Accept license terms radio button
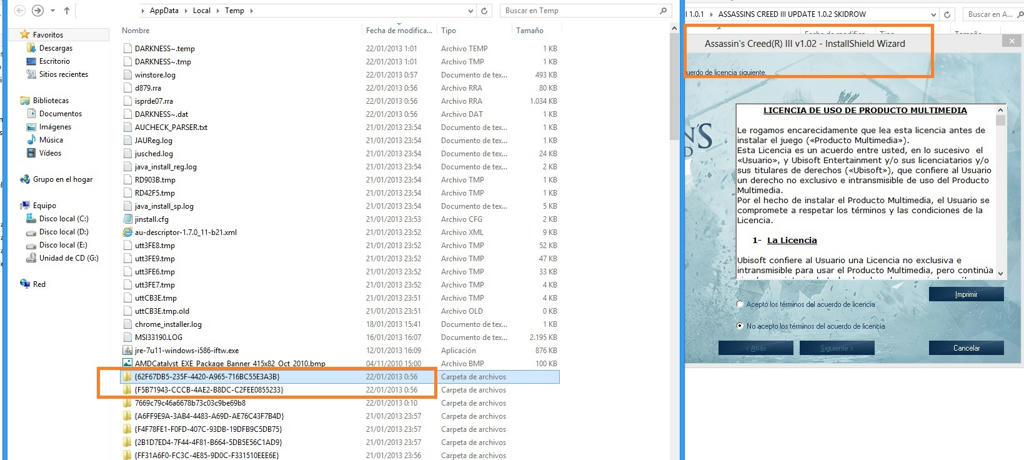The image size is (1024, 460). pyautogui.click(x=740, y=304)
